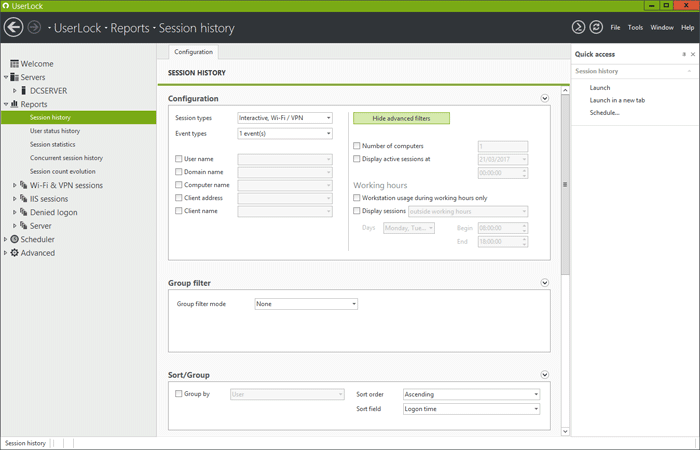This screenshot has width=700, height=450.
Task: Check the Number of computers option
Action: [357, 146]
